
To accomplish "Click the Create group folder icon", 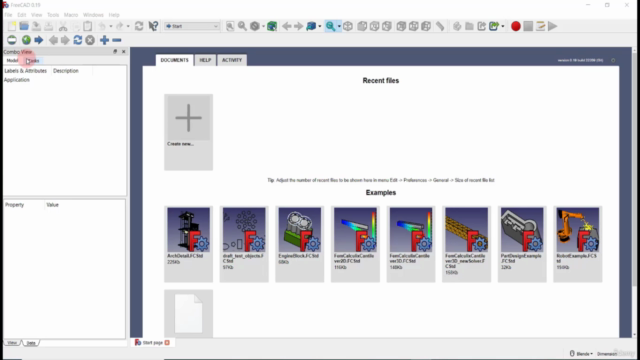I will 469,26.
